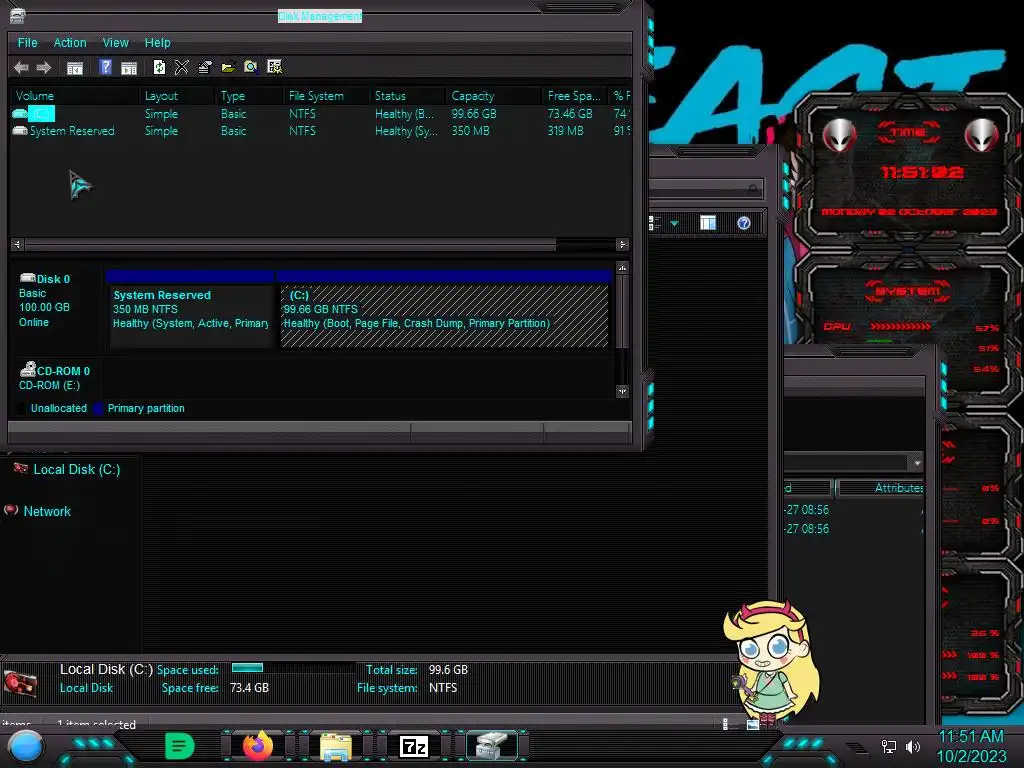Select Local Disk (C:) in Explorer sidebar

[76, 470]
